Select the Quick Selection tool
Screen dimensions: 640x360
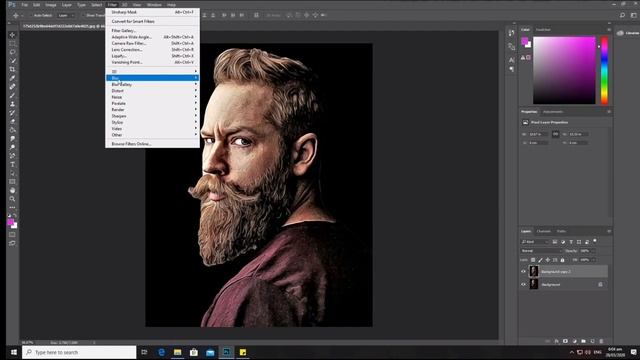(12, 61)
